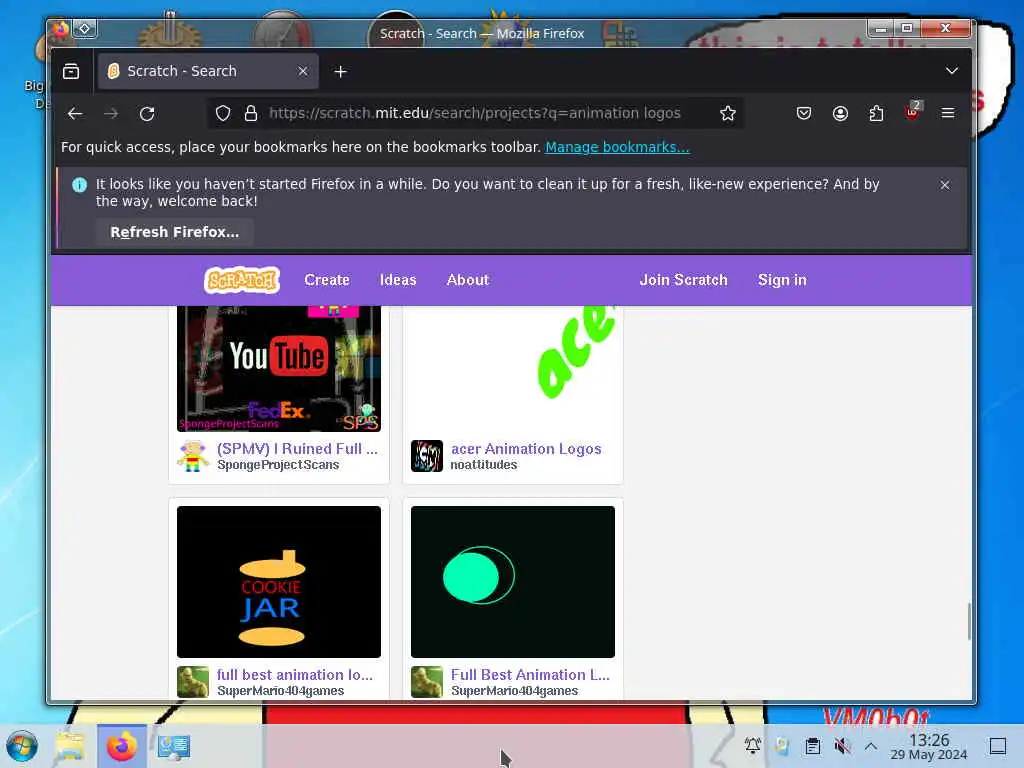Select the Scratch - Search tab

coord(208,71)
